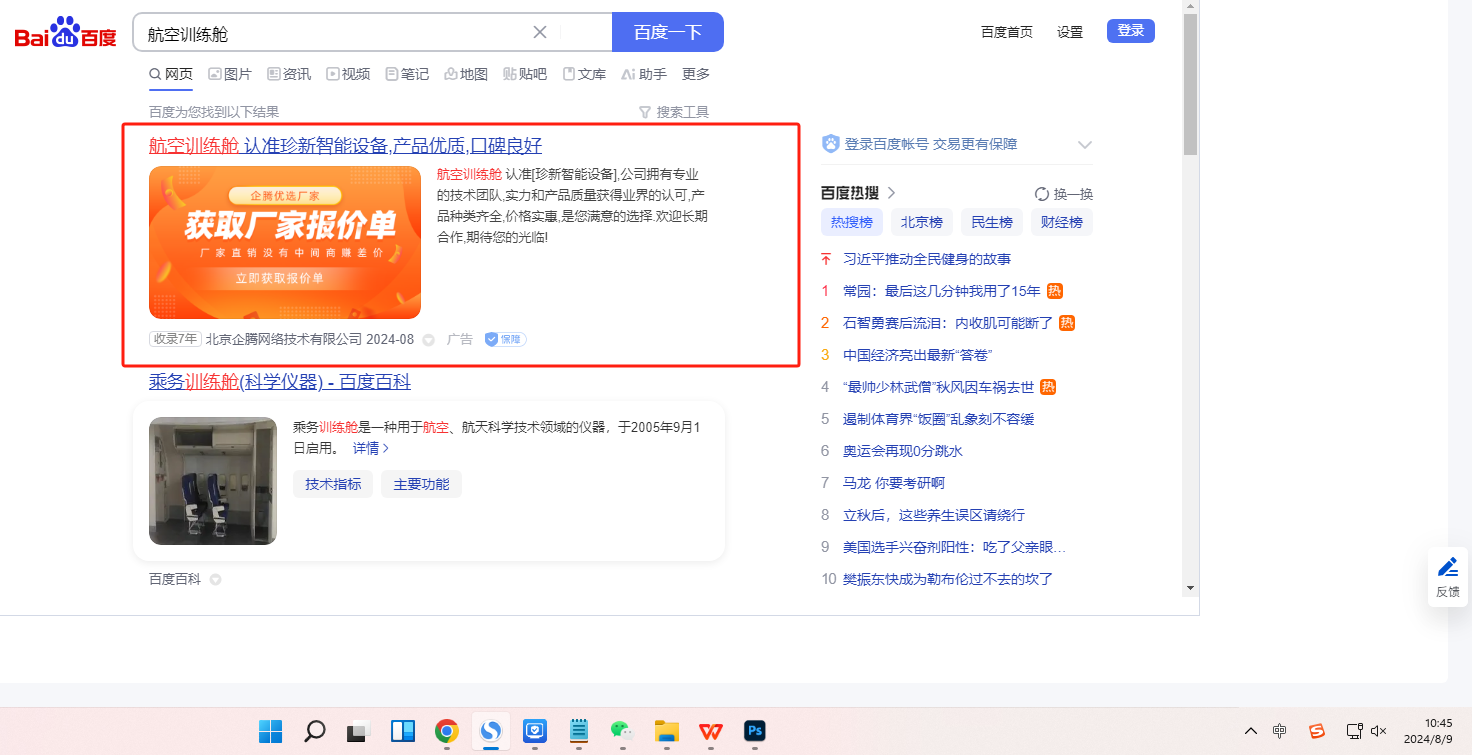The image size is (1472, 755).
Task: Click the 航空训练舱 search input field
Action: pos(330,33)
